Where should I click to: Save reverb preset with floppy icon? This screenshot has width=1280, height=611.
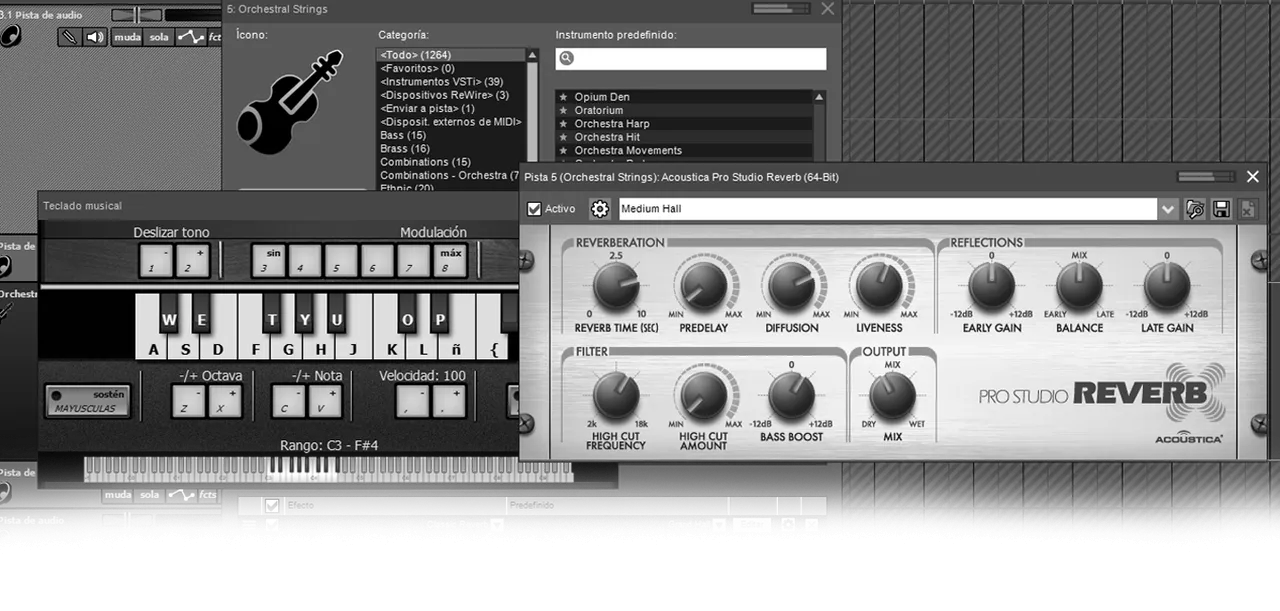[1221, 209]
